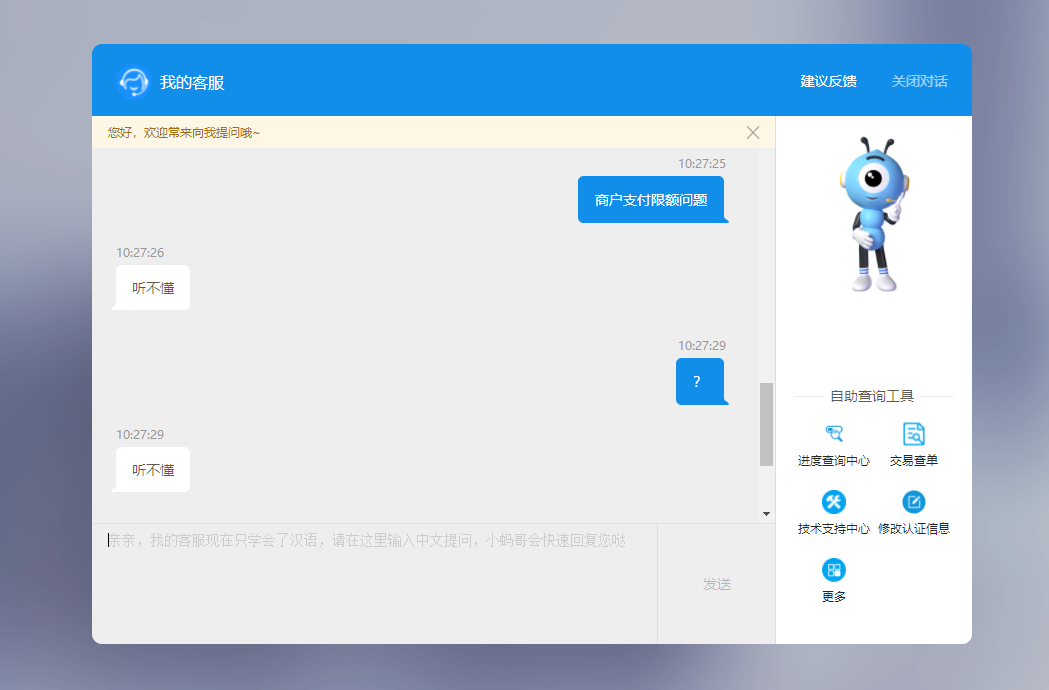Click the 听不懂 reply under 10:27:26
The height and width of the screenshot is (690, 1049).
(153, 288)
